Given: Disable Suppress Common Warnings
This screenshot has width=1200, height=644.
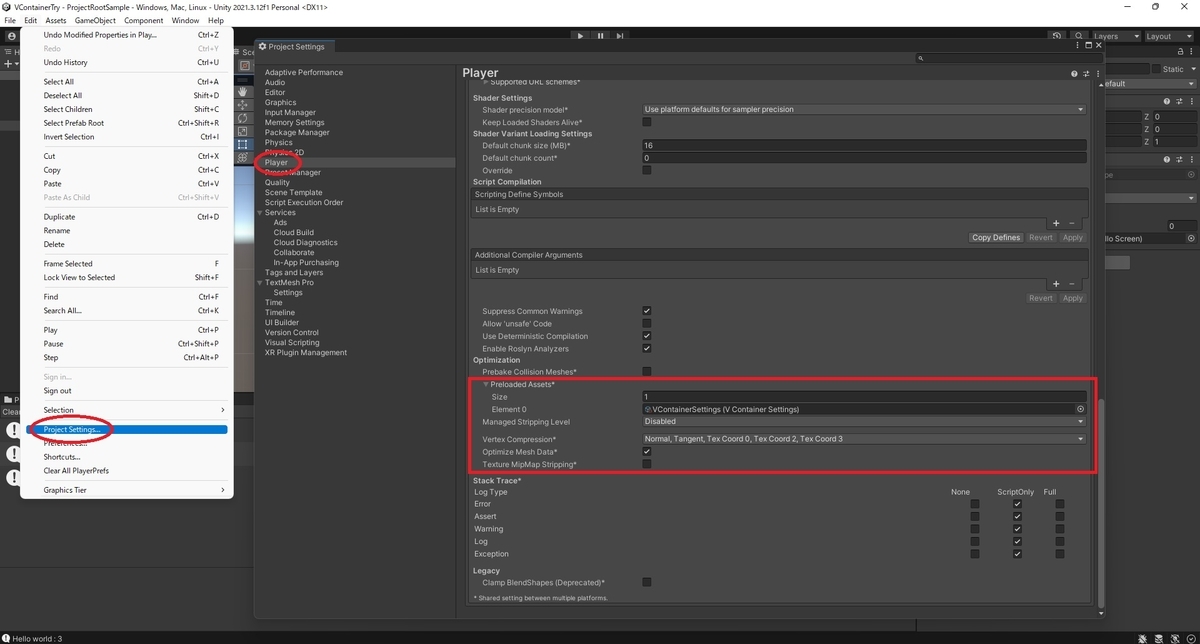Looking at the screenshot, I should tap(646, 310).
